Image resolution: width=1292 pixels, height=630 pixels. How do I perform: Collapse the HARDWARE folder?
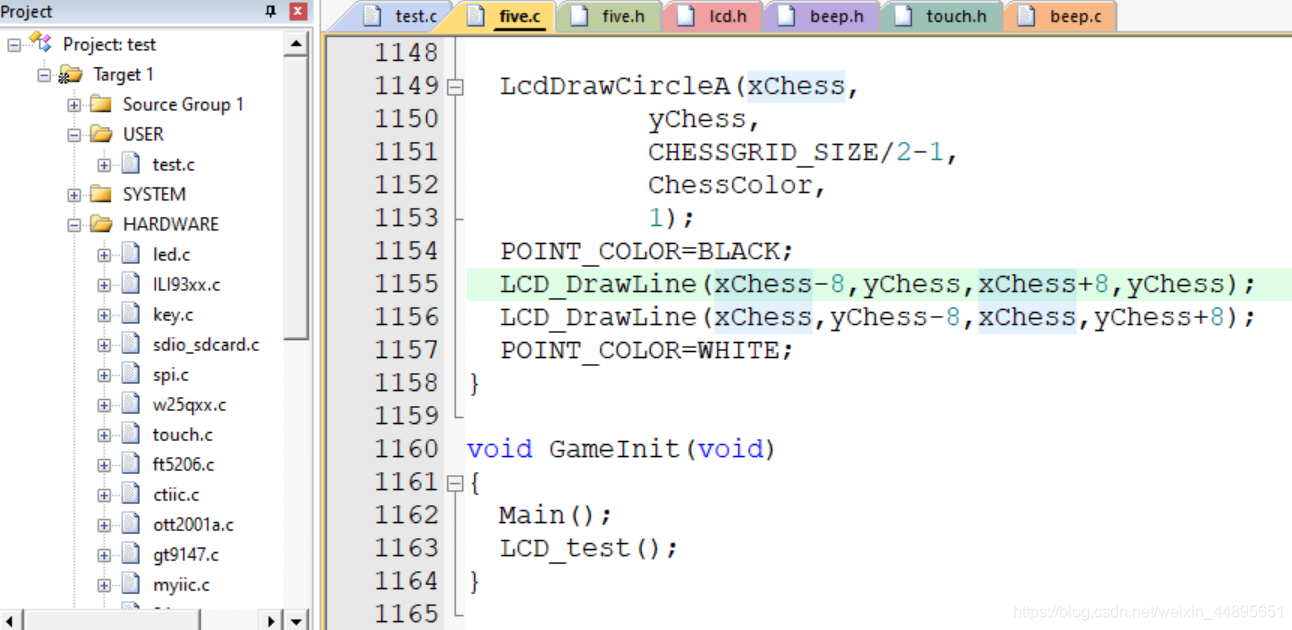pyautogui.click(x=74, y=224)
